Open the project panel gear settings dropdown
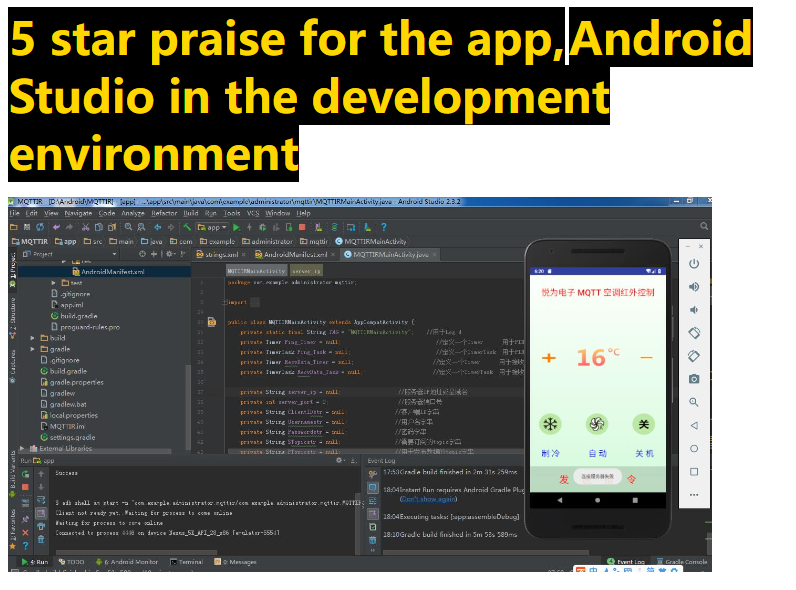This screenshot has height=590, width=796. coord(171,254)
